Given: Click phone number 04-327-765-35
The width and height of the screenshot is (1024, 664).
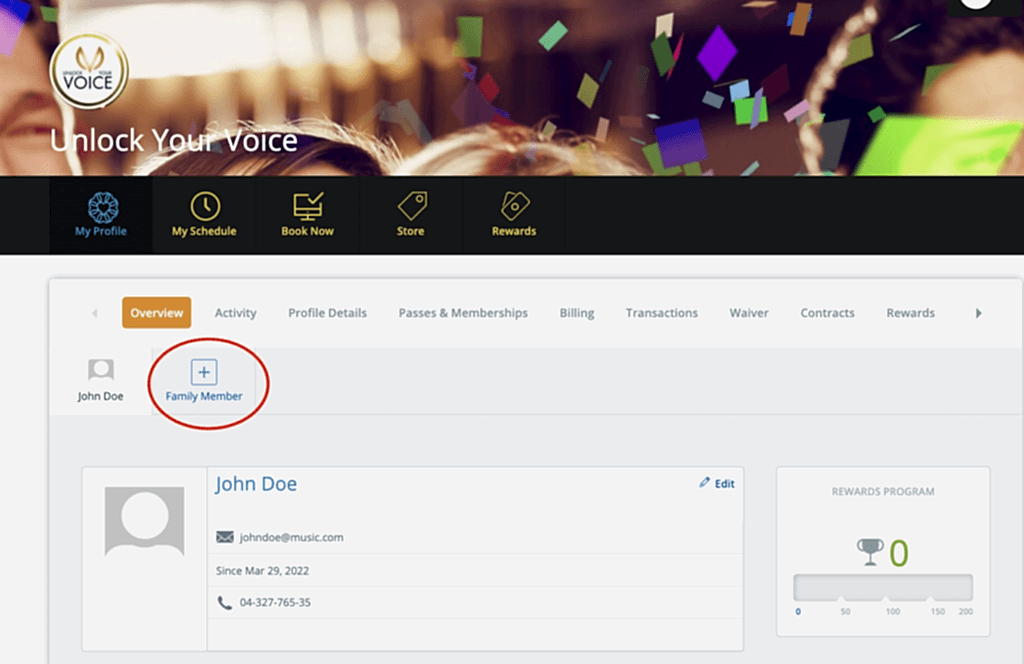Looking at the screenshot, I should pos(275,602).
